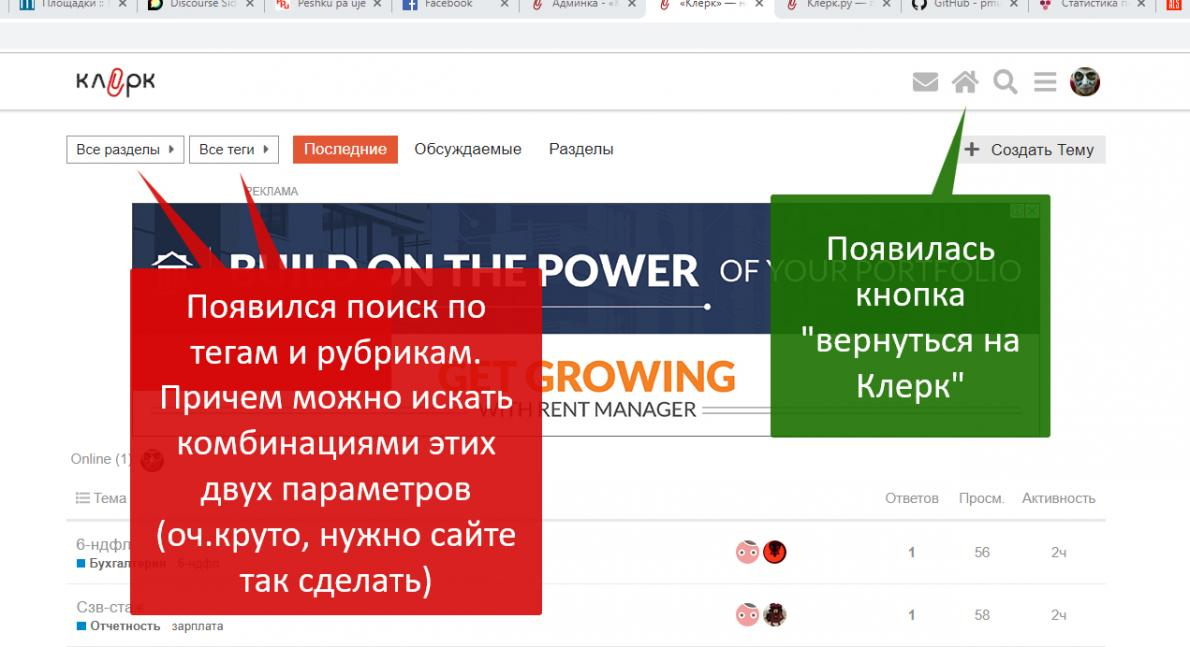This screenshot has width=1190, height=647.
Task: Click reply count in the Сзв-стаж row
Action: [911, 614]
